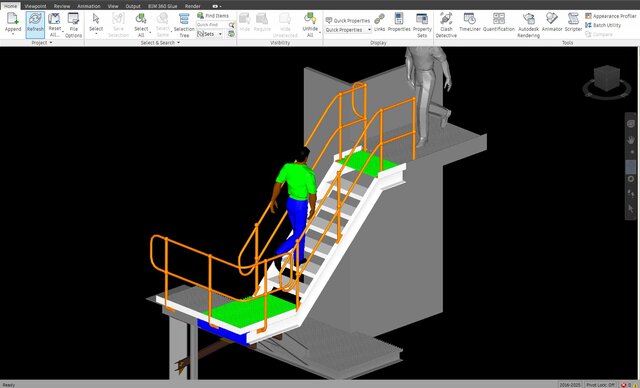
Task: Open the Animator tool
Action: tap(552, 22)
